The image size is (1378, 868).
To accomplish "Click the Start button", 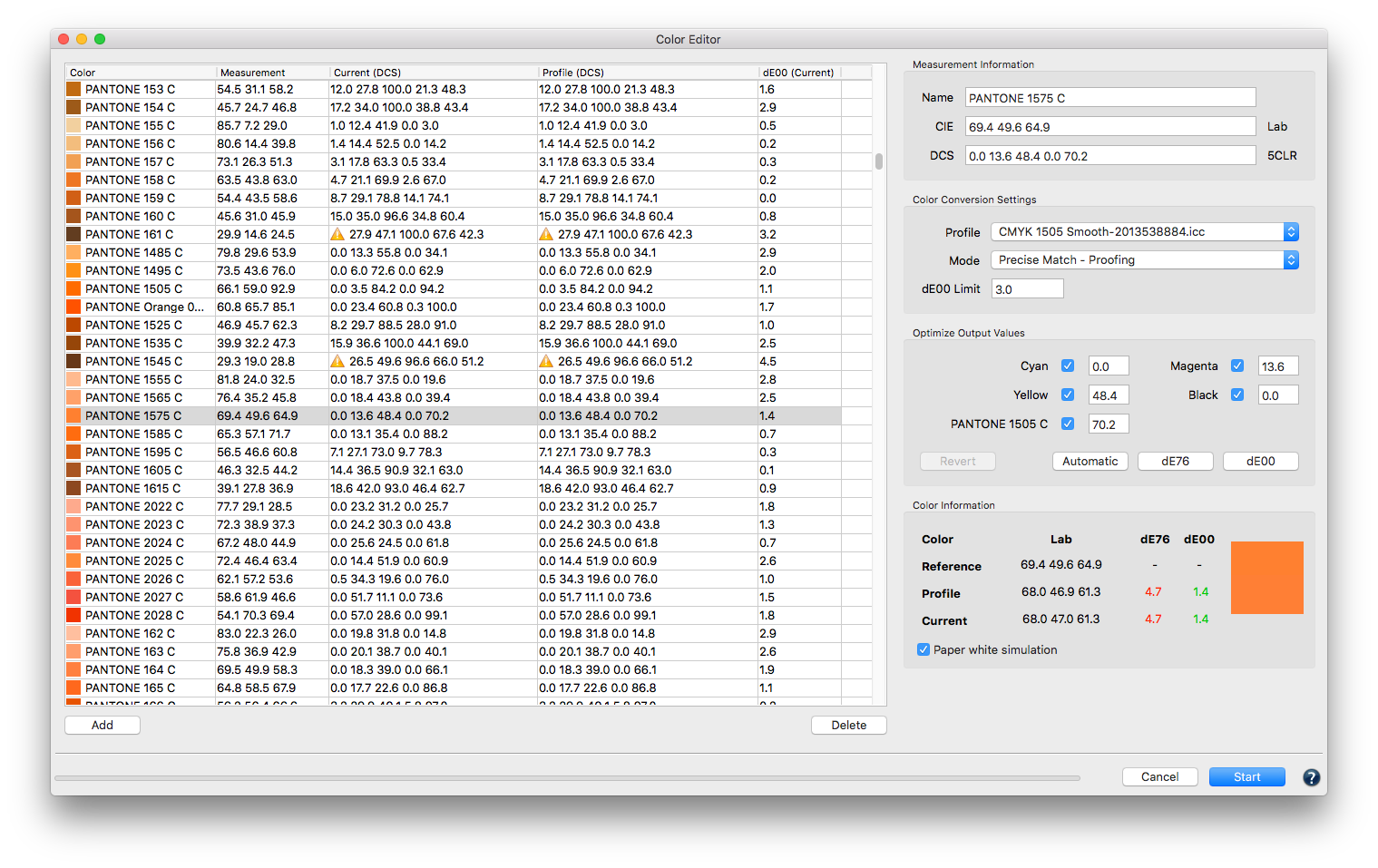I will 1247,776.
